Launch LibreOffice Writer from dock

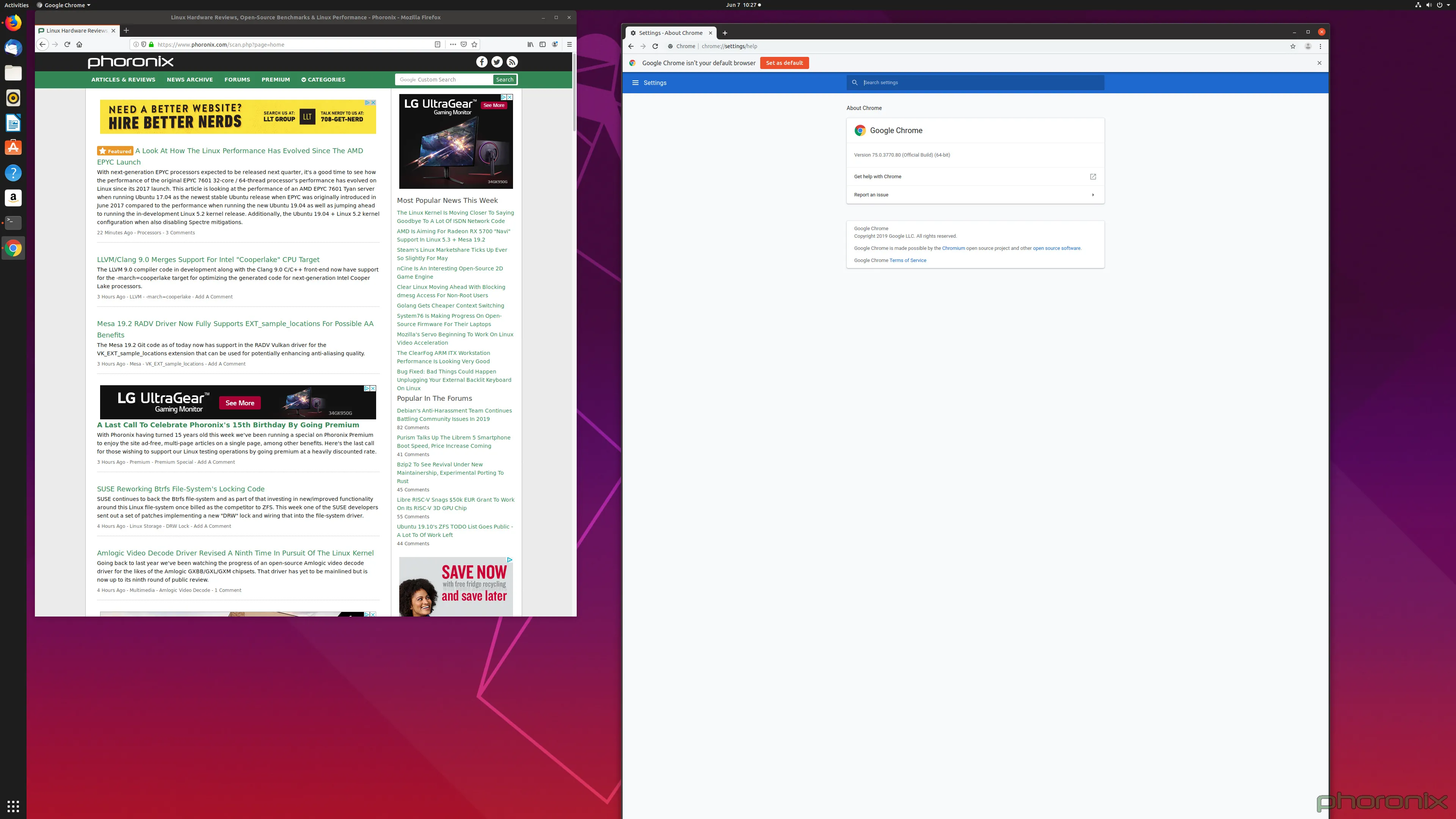13,122
